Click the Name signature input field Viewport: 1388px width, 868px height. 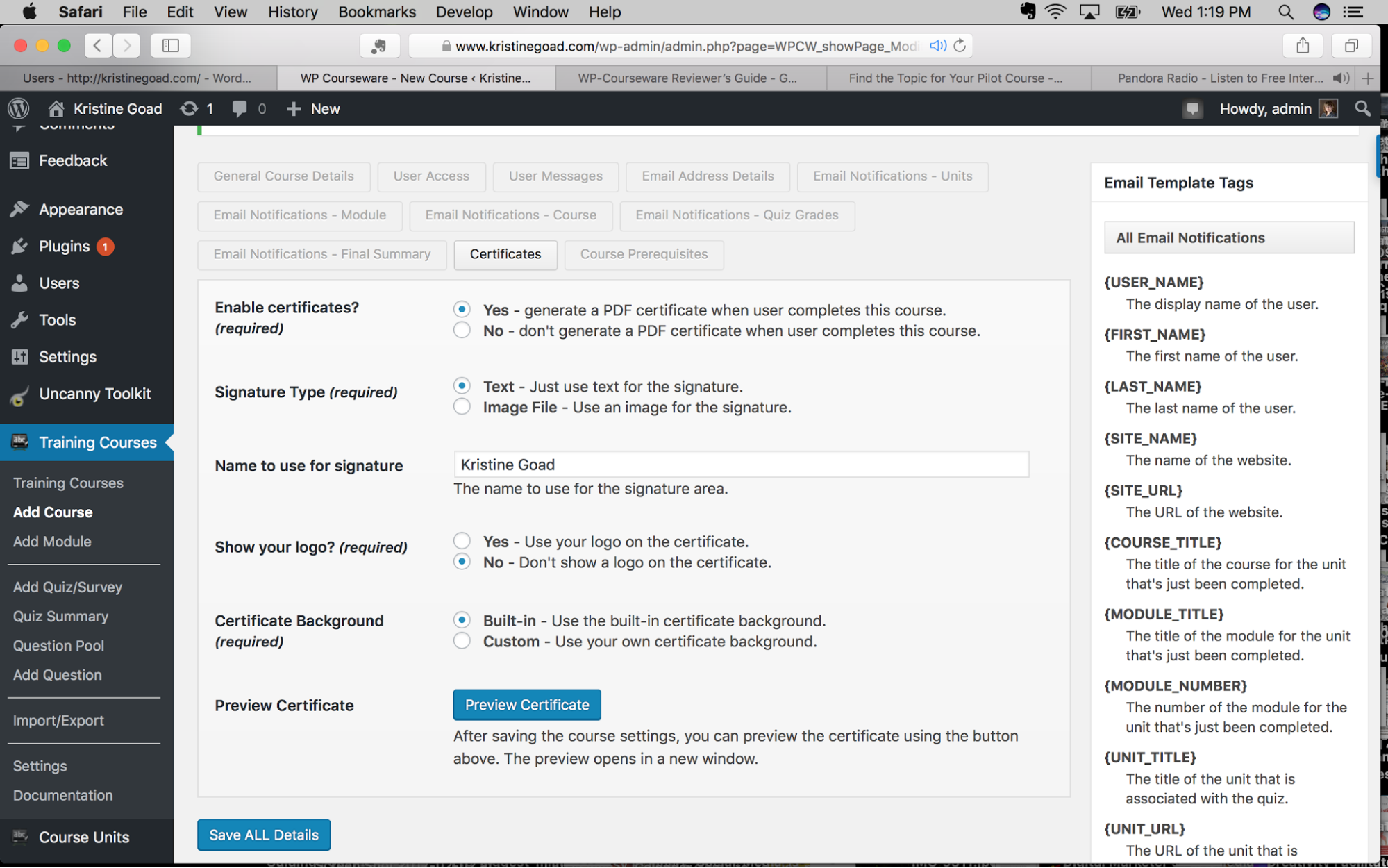point(739,463)
